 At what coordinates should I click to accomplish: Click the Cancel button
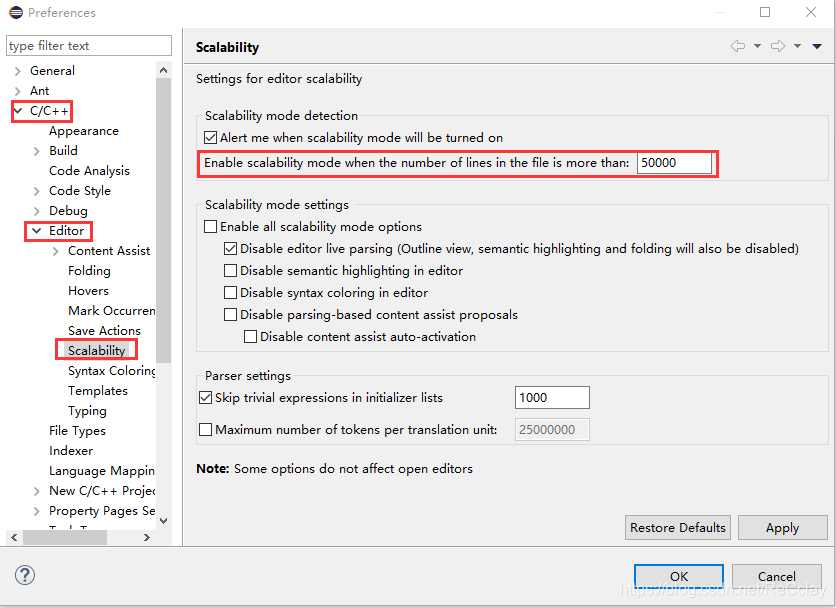coord(777,577)
